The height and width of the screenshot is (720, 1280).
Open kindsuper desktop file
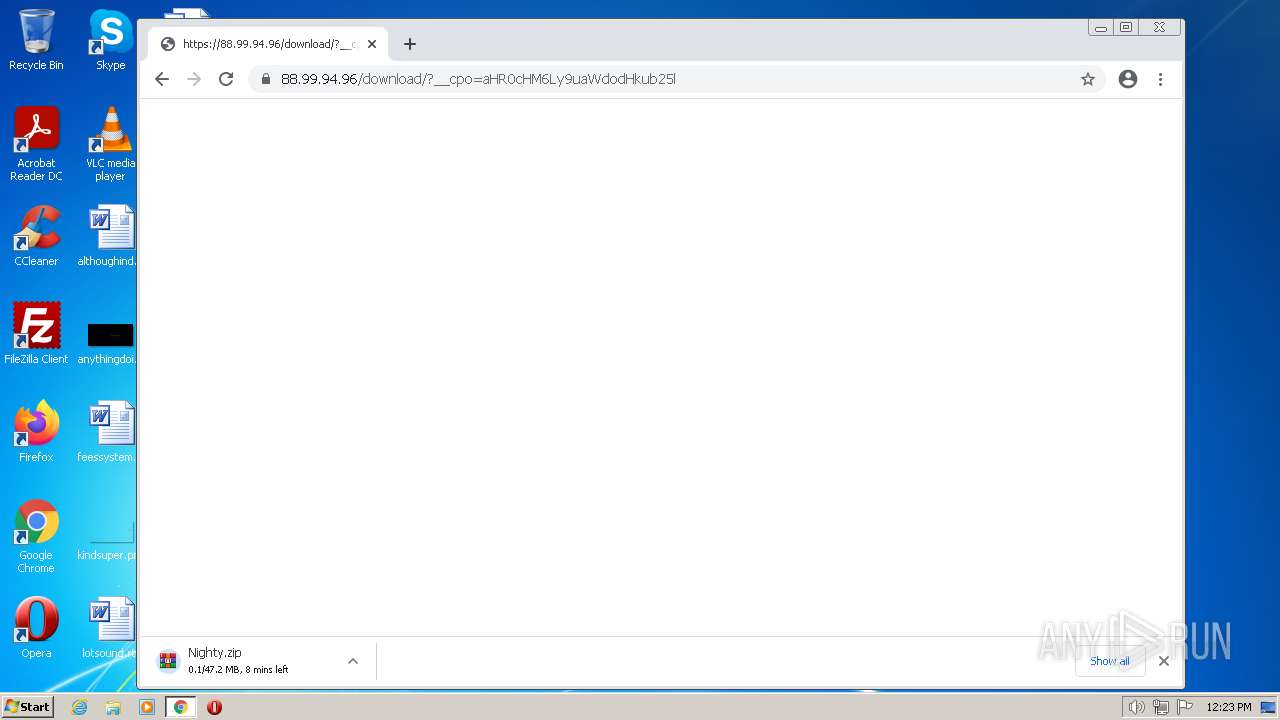(108, 540)
